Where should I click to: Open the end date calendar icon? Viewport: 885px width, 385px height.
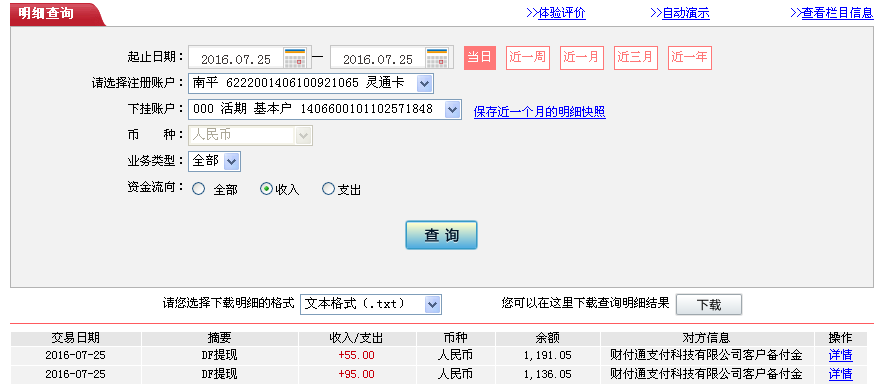point(437,58)
